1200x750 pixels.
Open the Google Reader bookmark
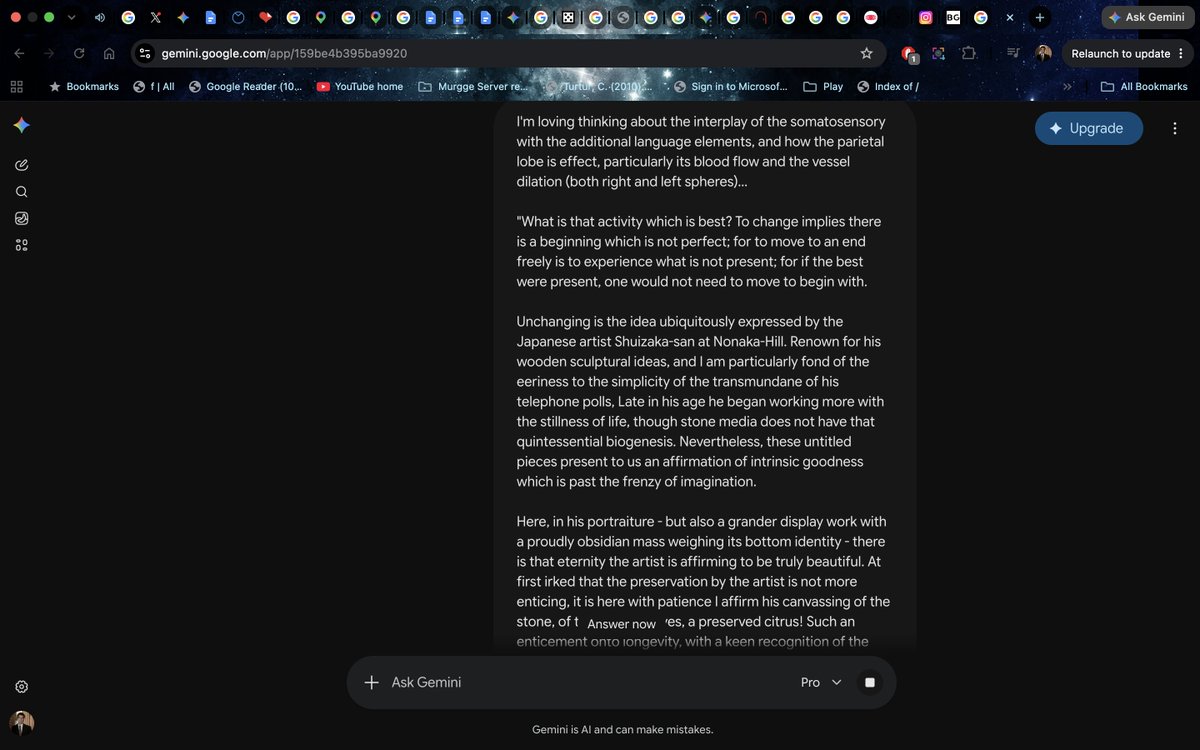point(245,86)
